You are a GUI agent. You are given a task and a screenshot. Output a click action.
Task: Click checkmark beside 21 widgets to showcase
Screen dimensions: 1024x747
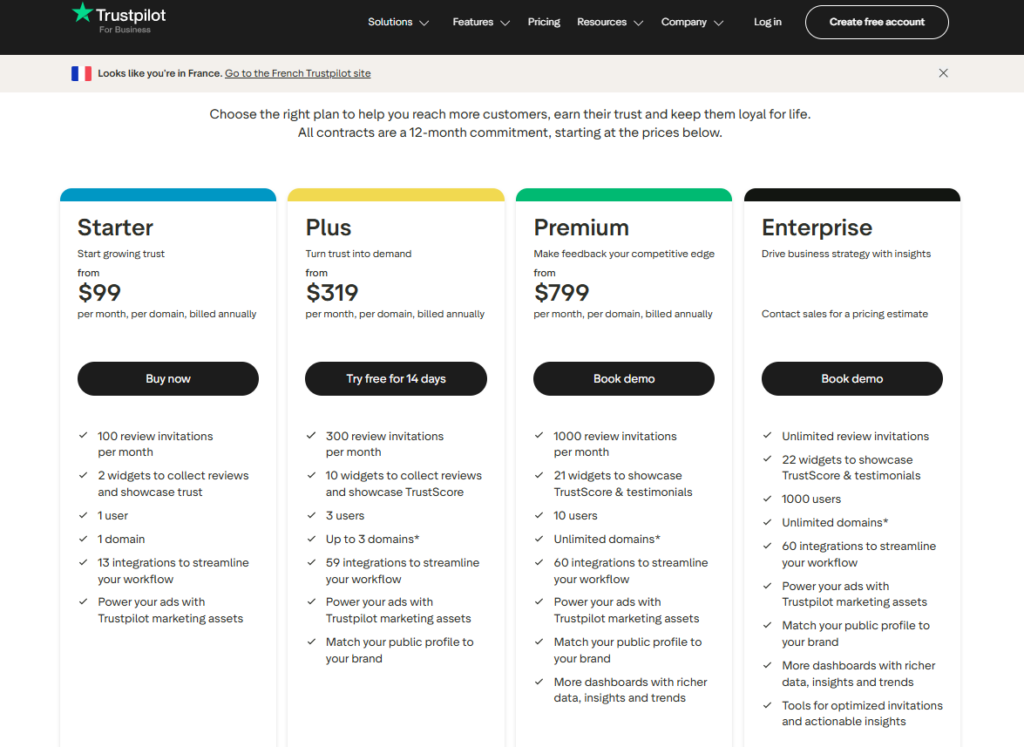click(539, 475)
